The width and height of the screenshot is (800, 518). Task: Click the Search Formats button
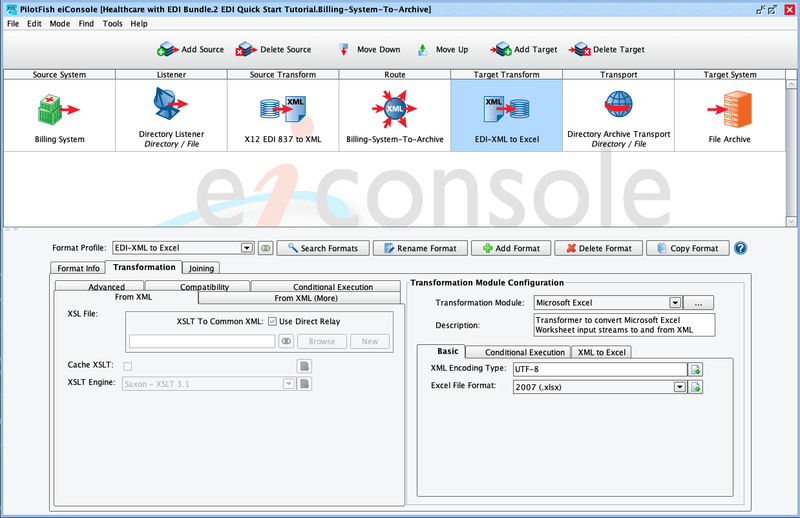pos(323,248)
